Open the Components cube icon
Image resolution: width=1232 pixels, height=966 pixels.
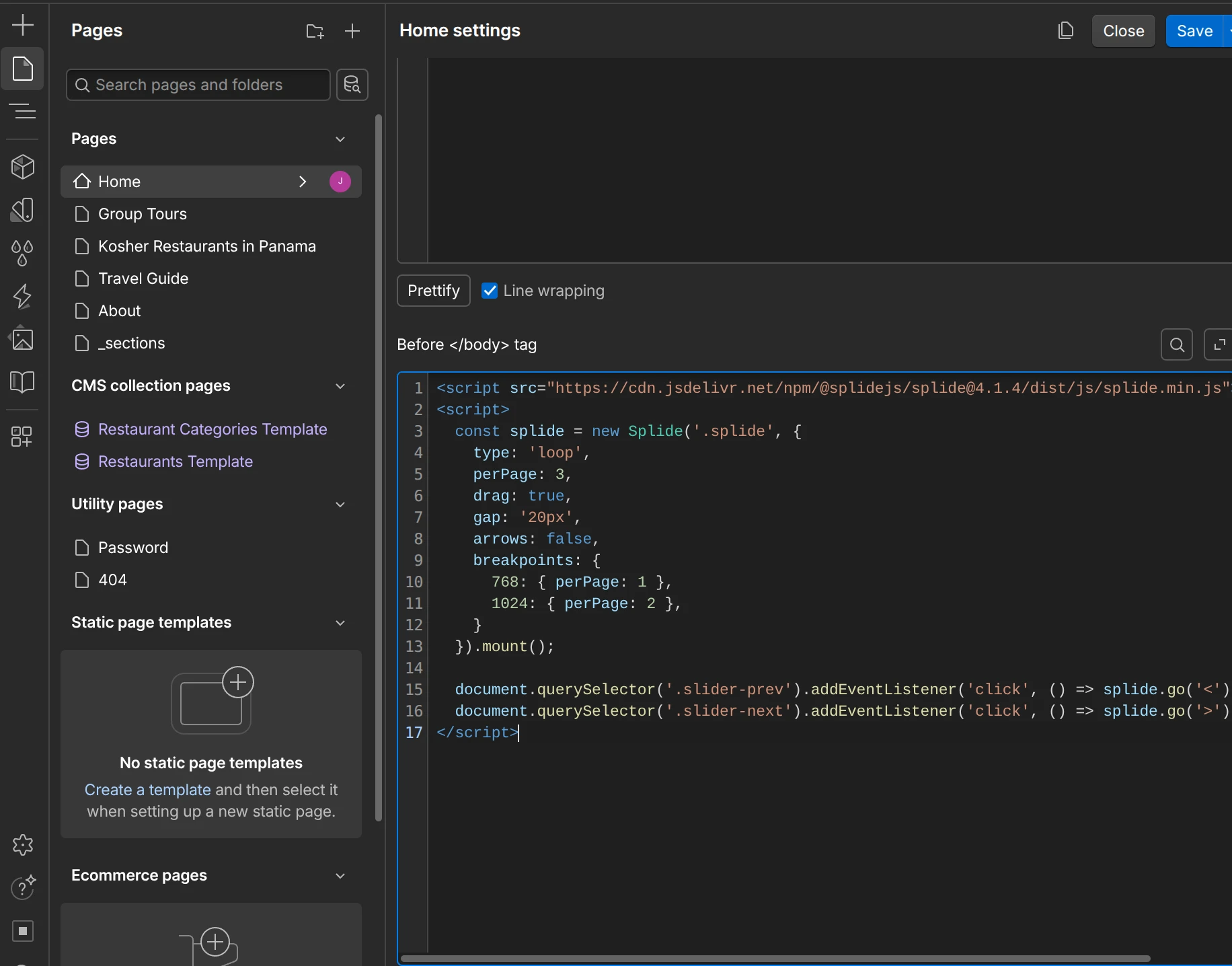click(x=23, y=167)
